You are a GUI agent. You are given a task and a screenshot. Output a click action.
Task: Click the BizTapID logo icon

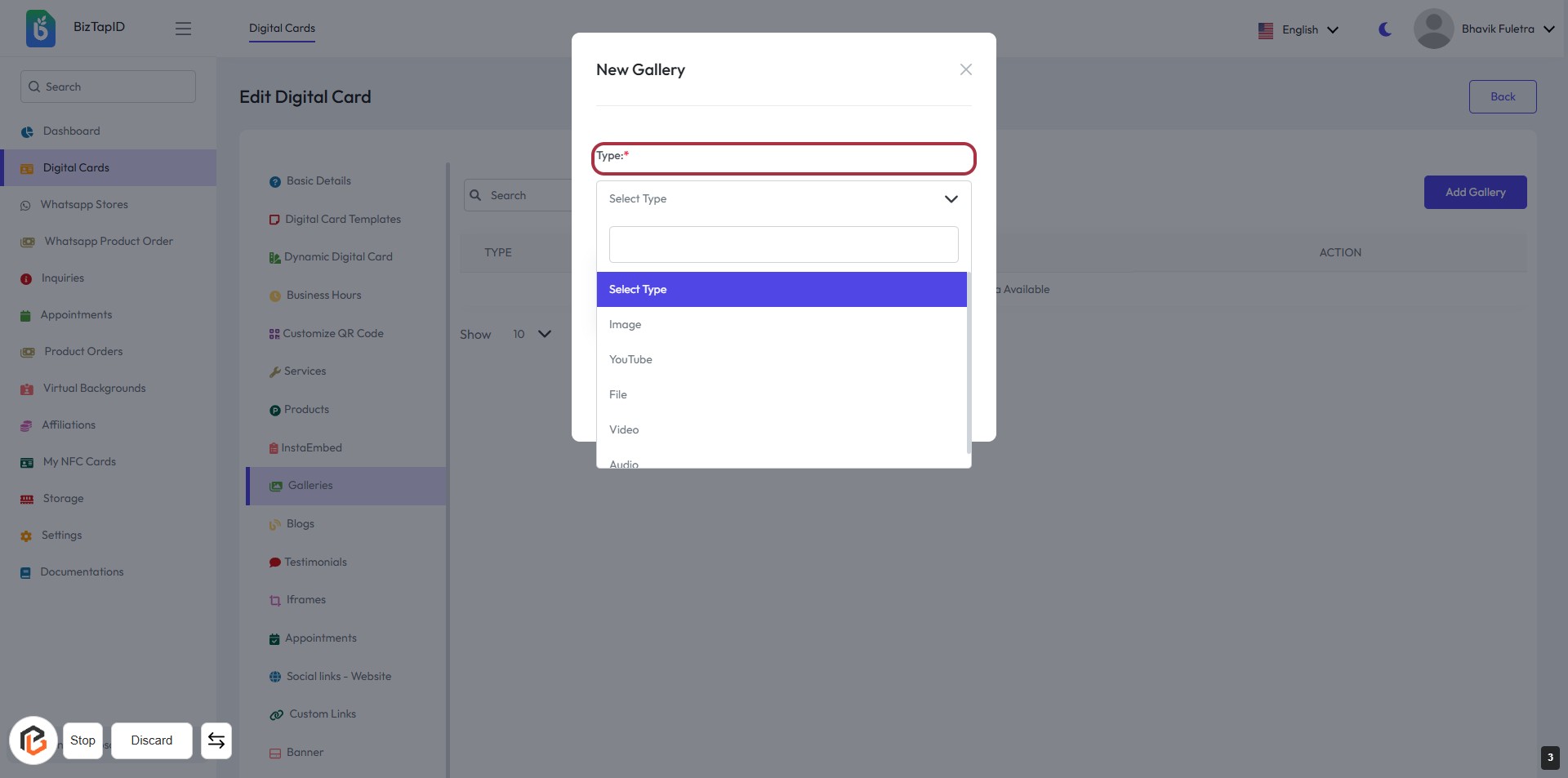(40, 29)
